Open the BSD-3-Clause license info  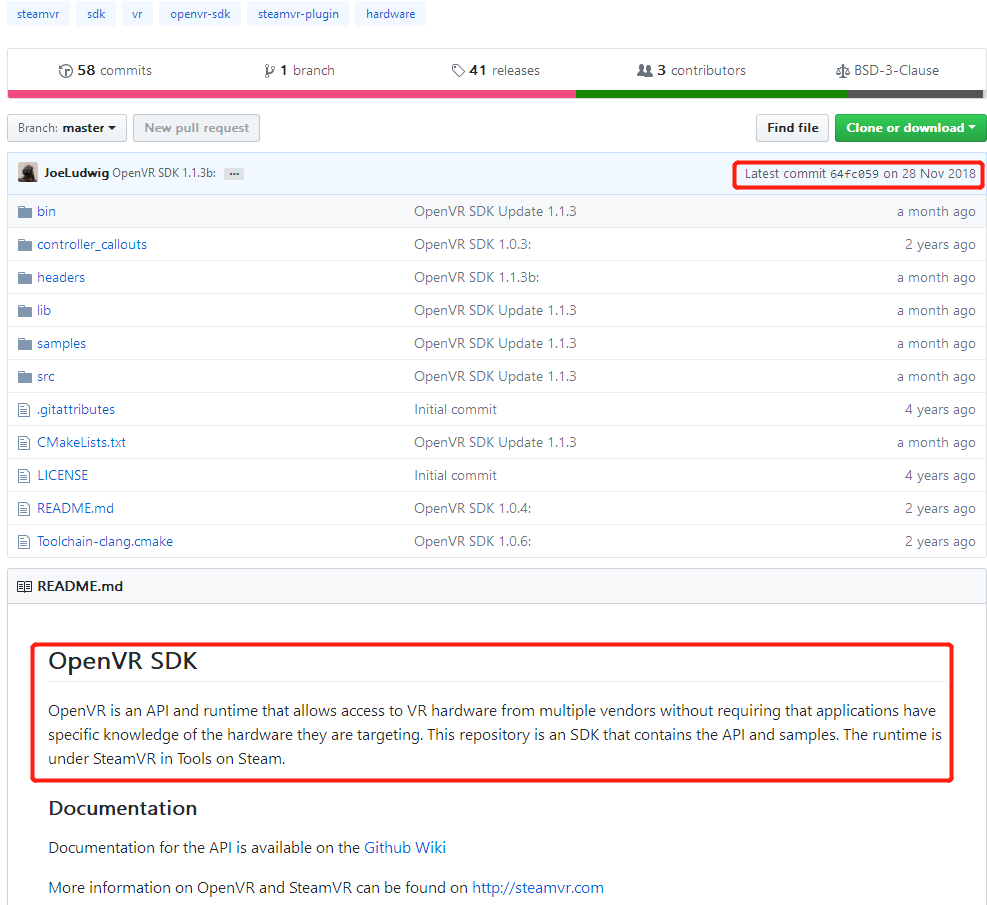point(887,70)
